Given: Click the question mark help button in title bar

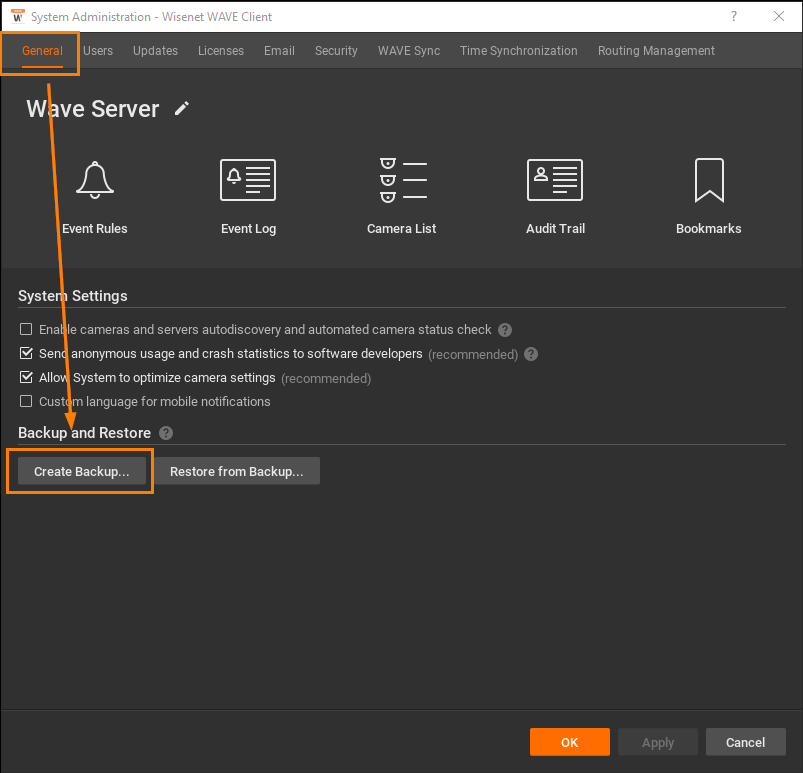Looking at the screenshot, I should 734,16.
